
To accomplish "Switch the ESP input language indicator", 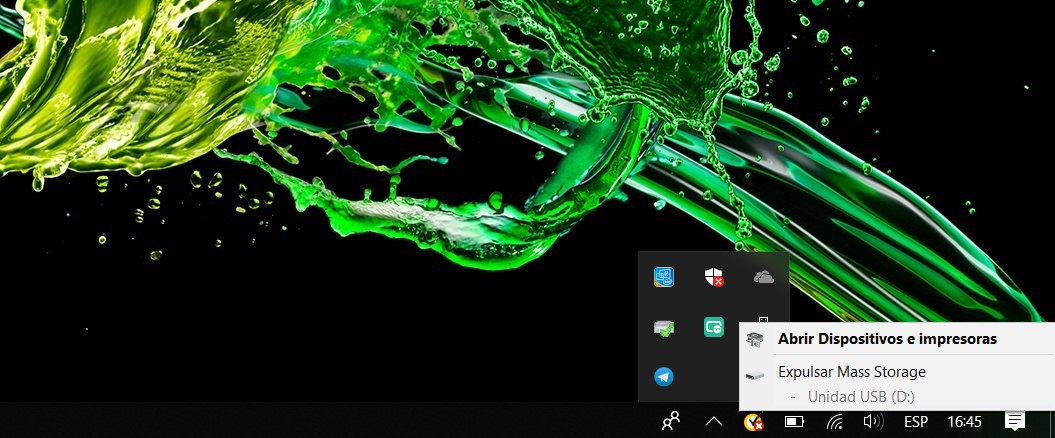I will click(x=916, y=421).
